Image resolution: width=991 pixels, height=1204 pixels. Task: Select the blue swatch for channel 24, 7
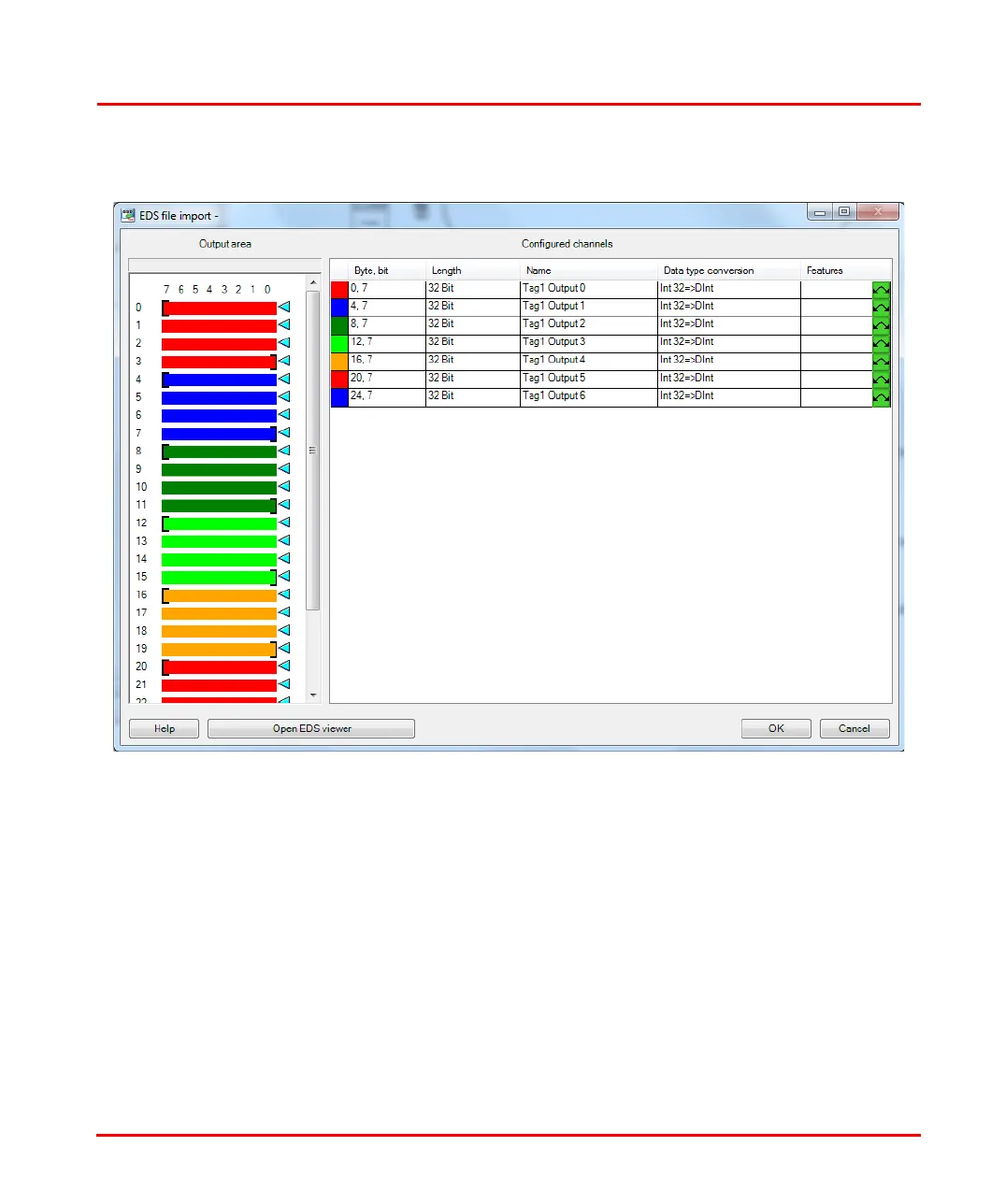click(339, 397)
